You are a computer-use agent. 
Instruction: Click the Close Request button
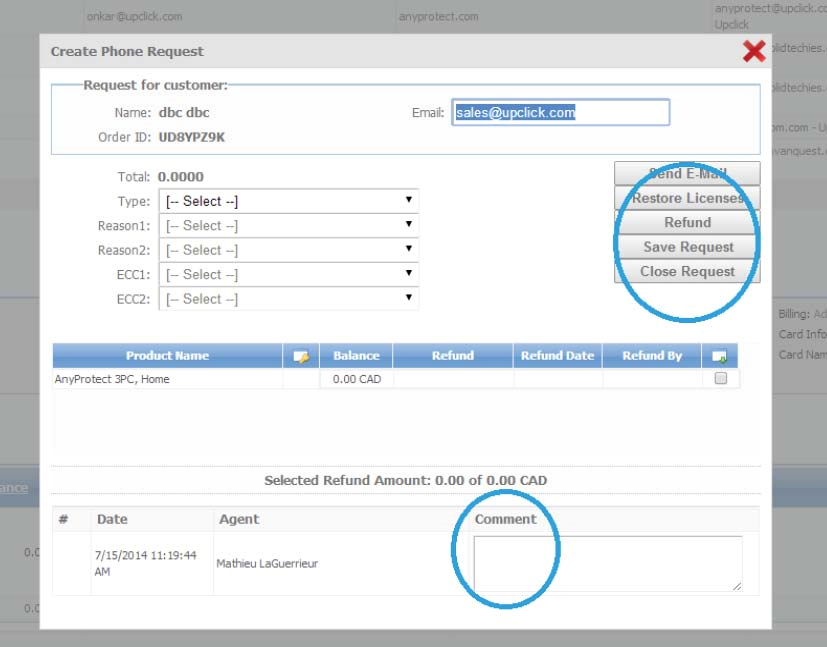[686, 271]
